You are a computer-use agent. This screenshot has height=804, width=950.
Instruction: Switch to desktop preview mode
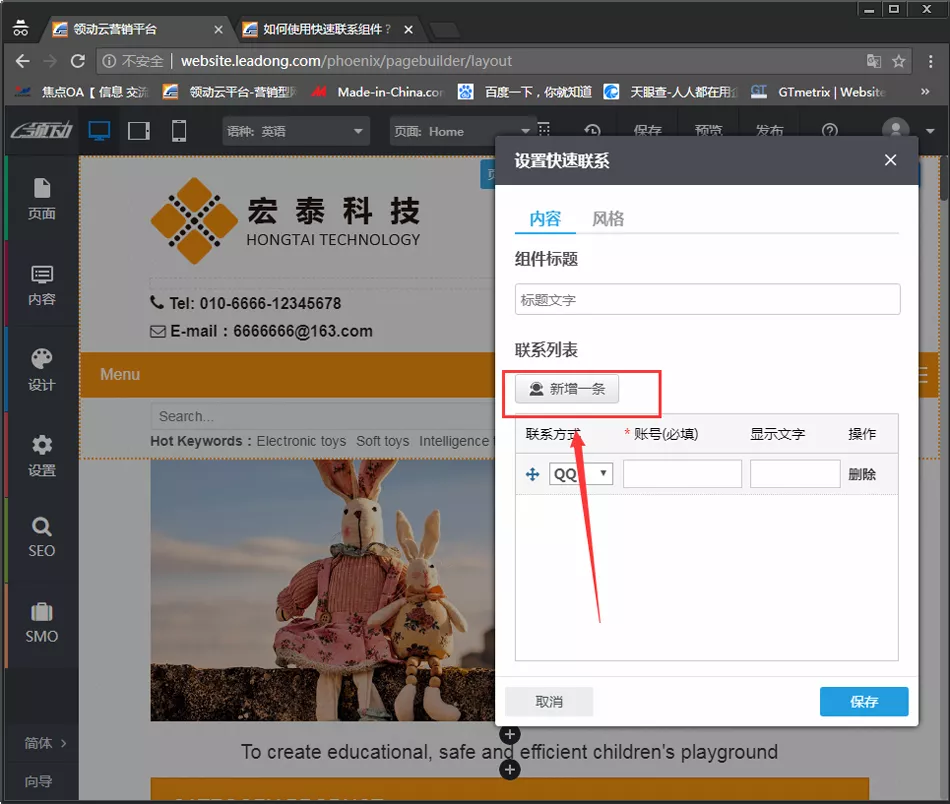click(x=99, y=131)
